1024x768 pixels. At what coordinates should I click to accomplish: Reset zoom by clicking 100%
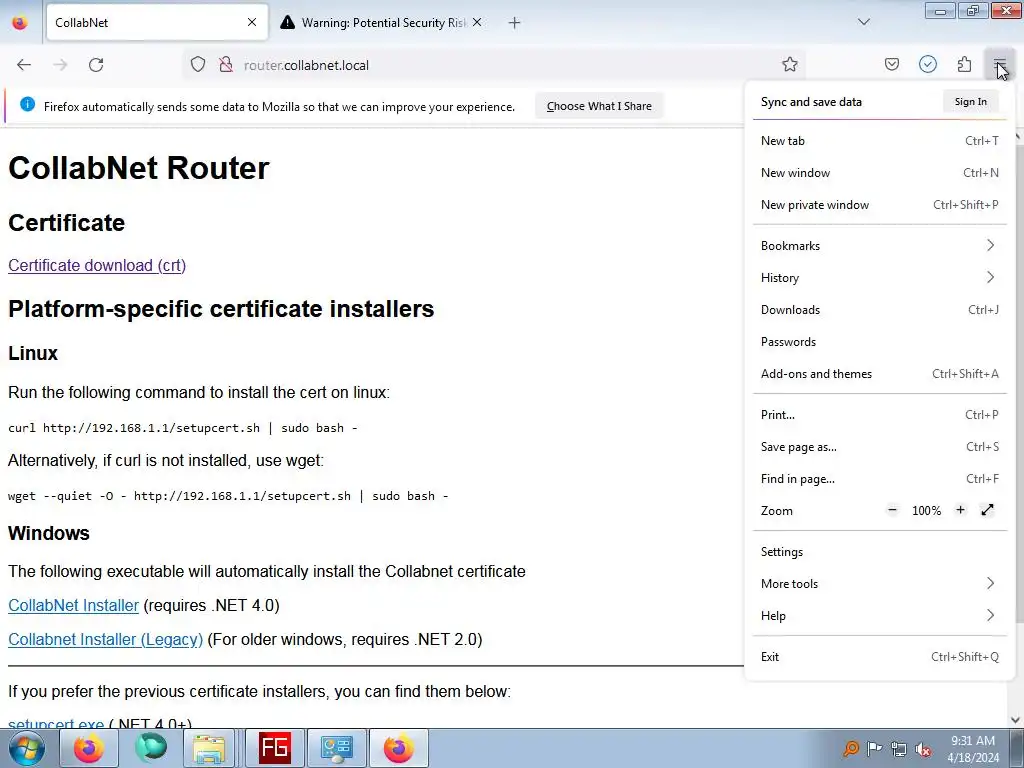click(926, 511)
